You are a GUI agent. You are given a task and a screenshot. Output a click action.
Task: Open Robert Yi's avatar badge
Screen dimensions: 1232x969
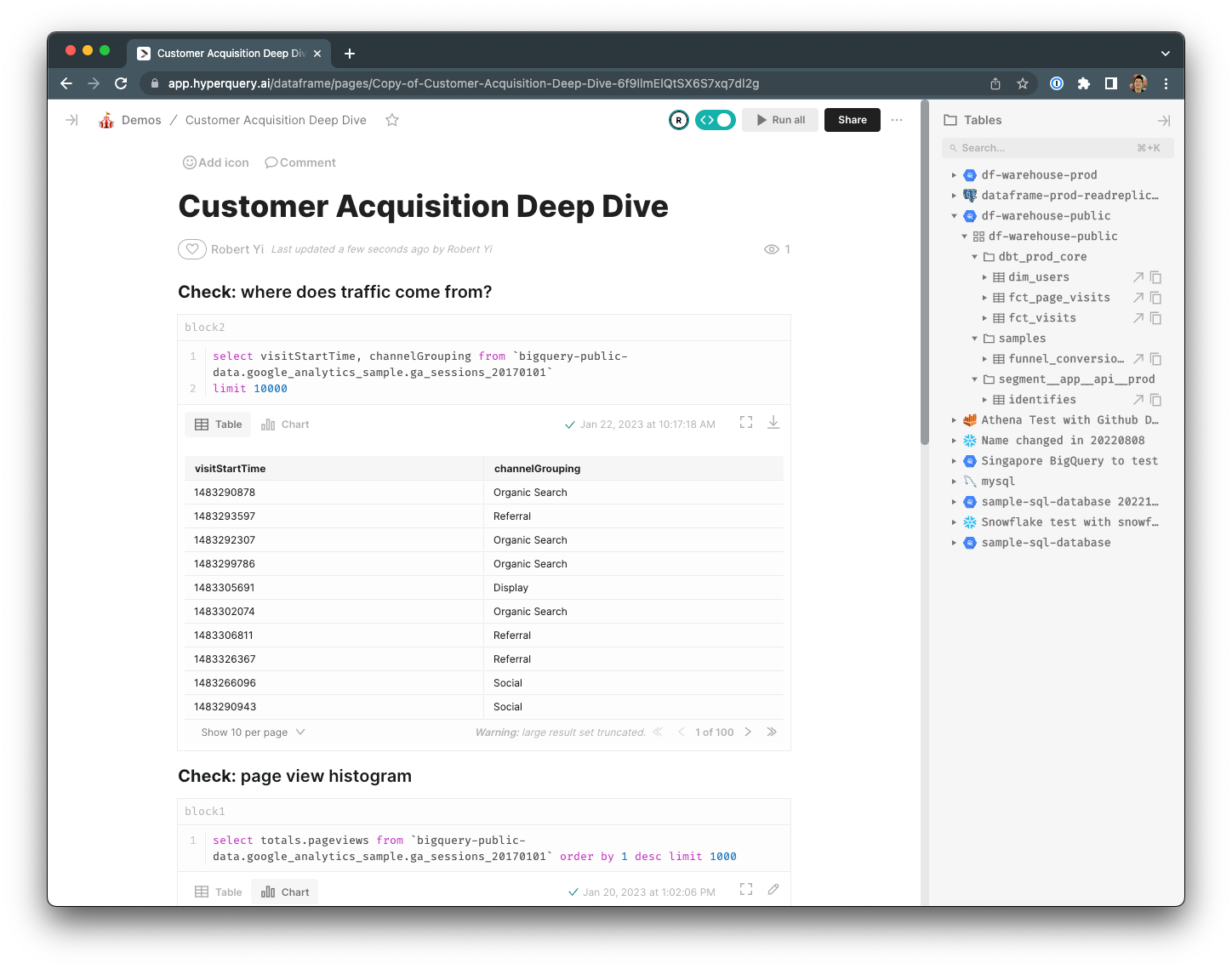click(x=678, y=120)
